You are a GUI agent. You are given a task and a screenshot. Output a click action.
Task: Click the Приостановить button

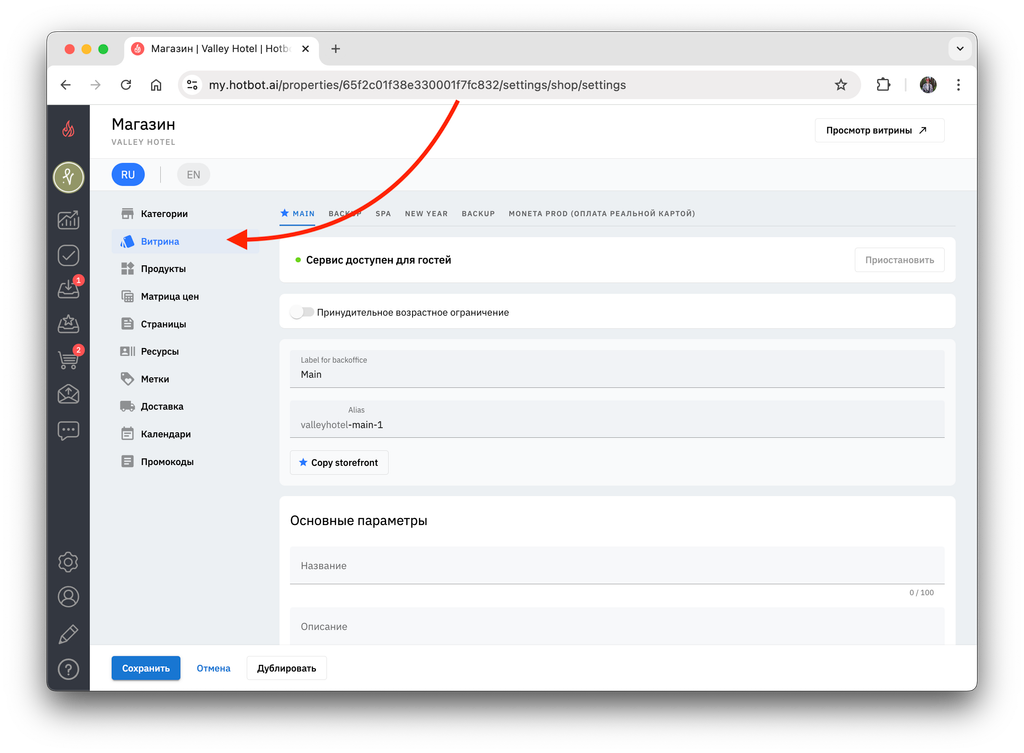coord(899,260)
